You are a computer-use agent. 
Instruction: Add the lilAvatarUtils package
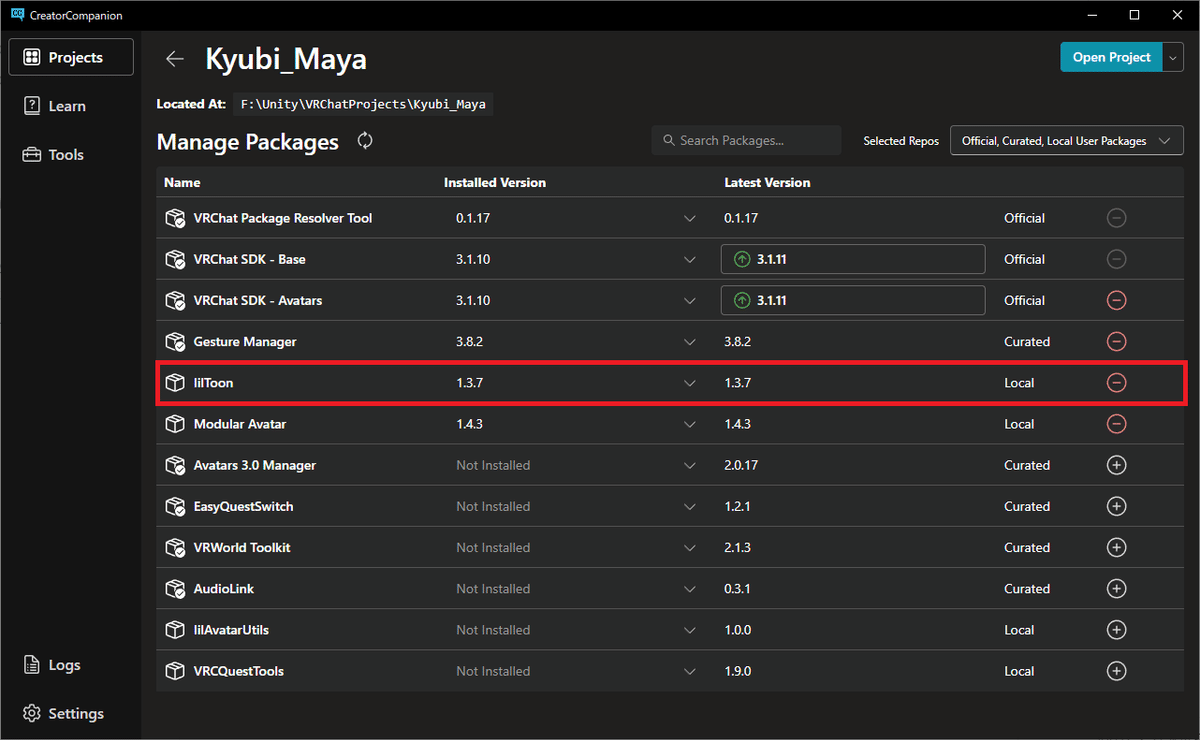coord(1117,630)
